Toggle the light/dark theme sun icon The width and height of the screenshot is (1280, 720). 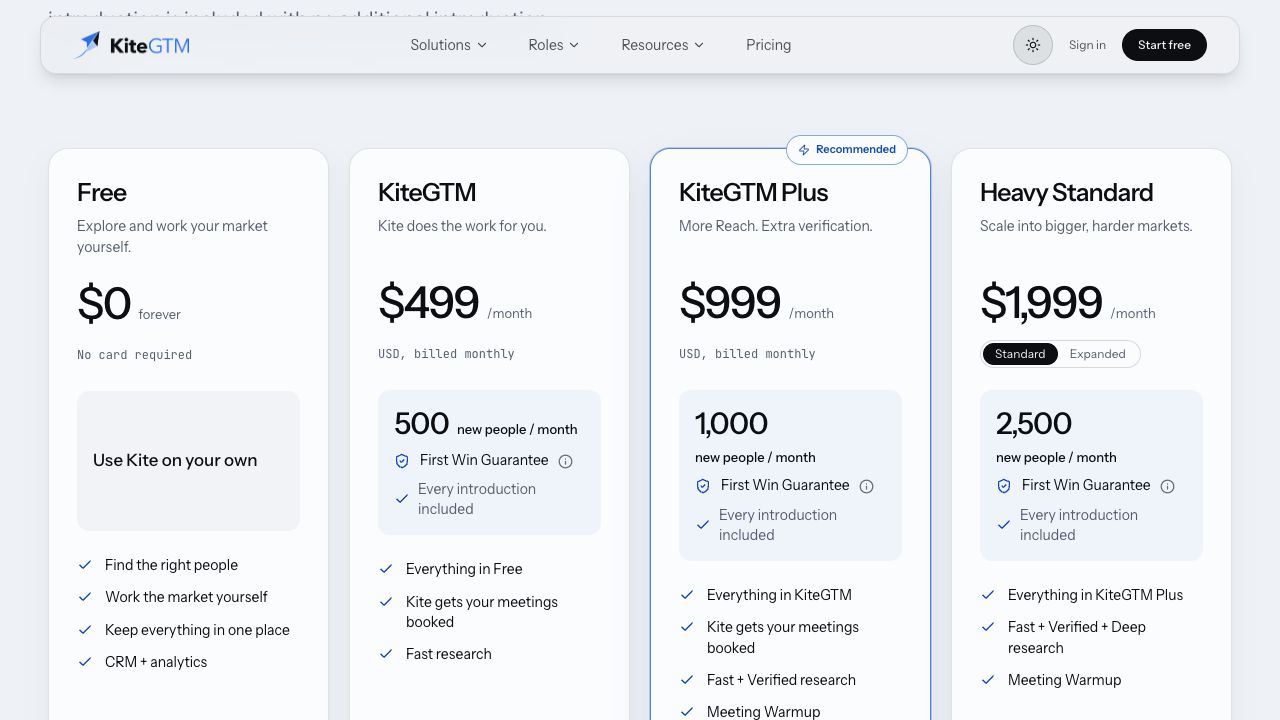tap(1033, 45)
